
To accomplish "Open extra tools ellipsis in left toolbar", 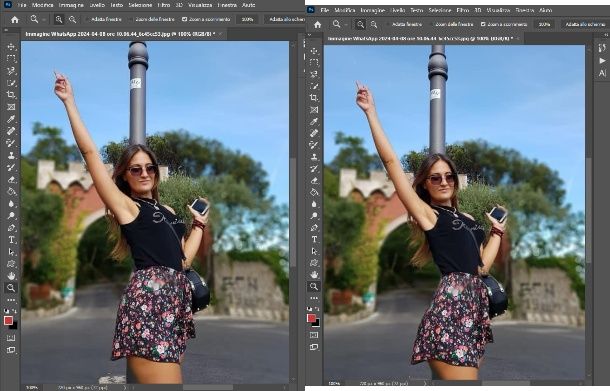I will (x=11, y=300).
